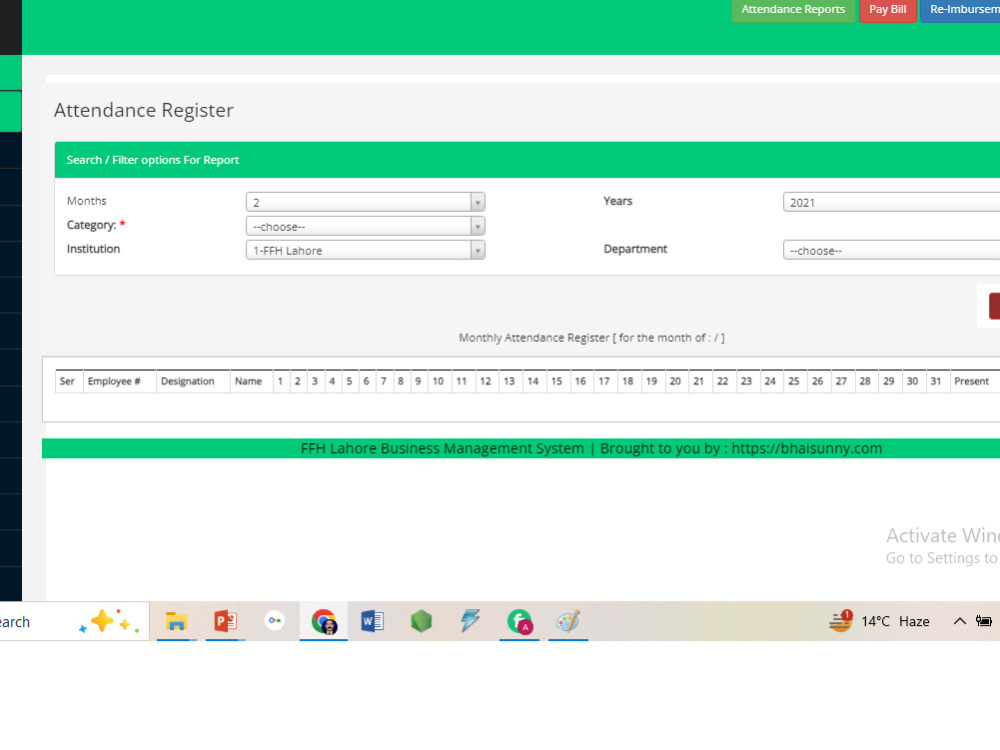Viewport: 1000px width, 750px height.
Task: Click the Attendance Register page heading
Action: coord(144,110)
